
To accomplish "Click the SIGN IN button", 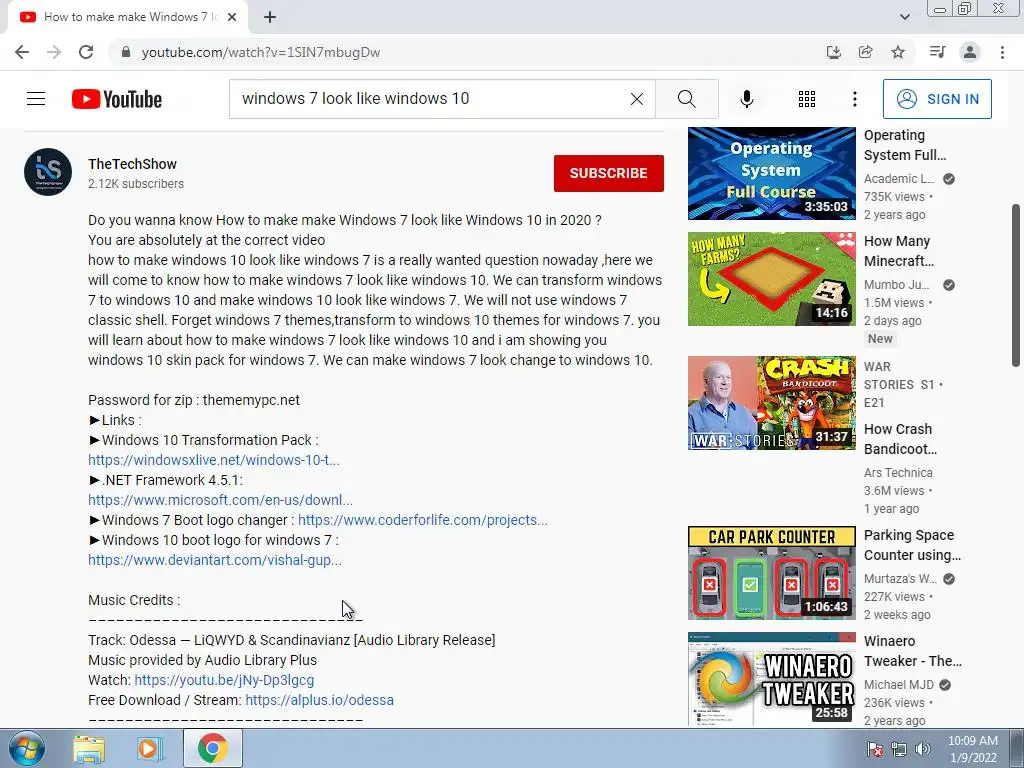I will [937, 99].
